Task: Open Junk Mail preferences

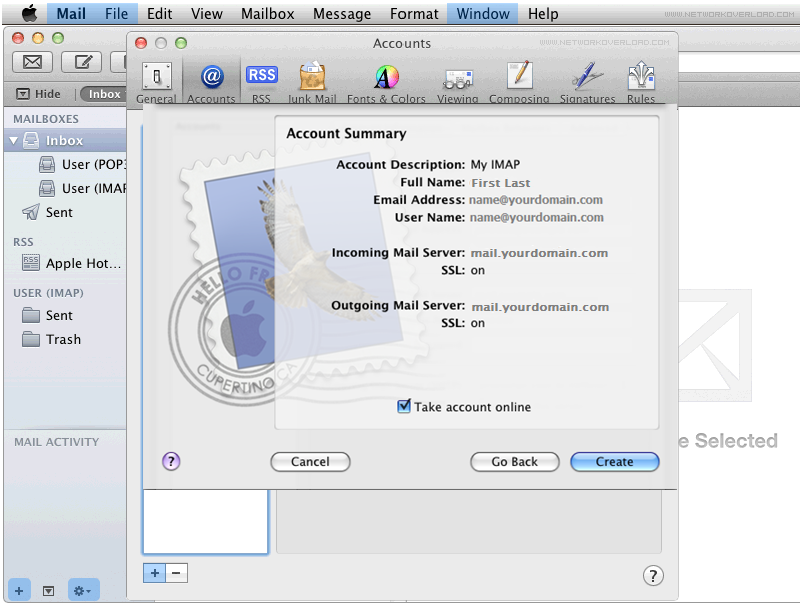Action: pyautogui.click(x=312, y=83)
